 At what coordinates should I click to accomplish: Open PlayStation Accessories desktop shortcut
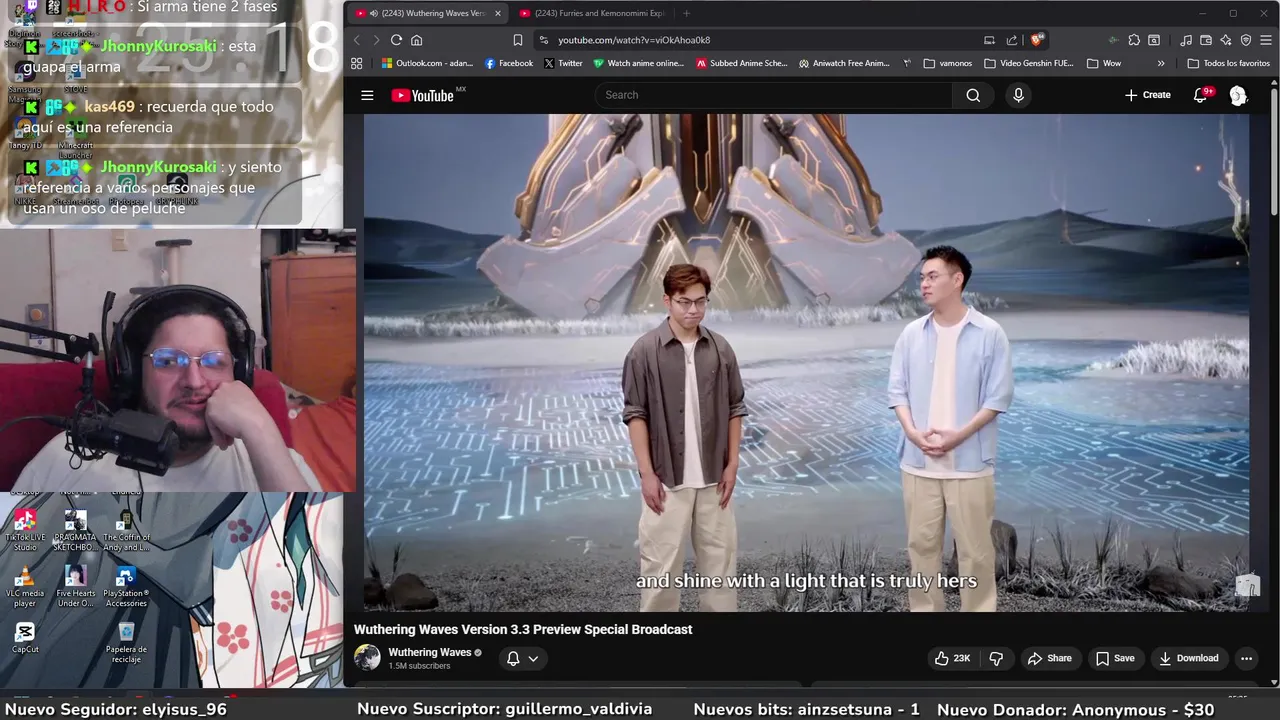click(x=126, y=587)
